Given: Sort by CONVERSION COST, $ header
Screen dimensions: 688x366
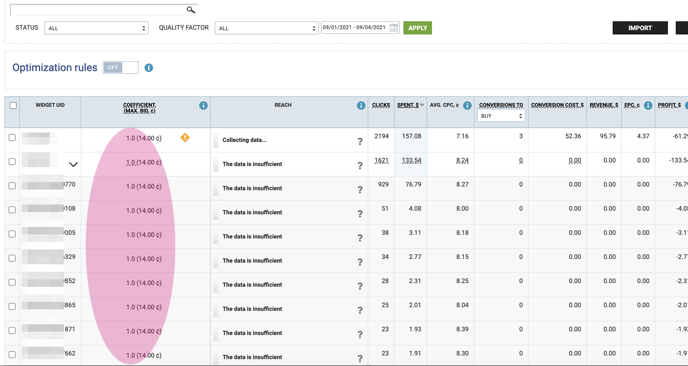Looking at the screenshot, I should coord(557,105).
